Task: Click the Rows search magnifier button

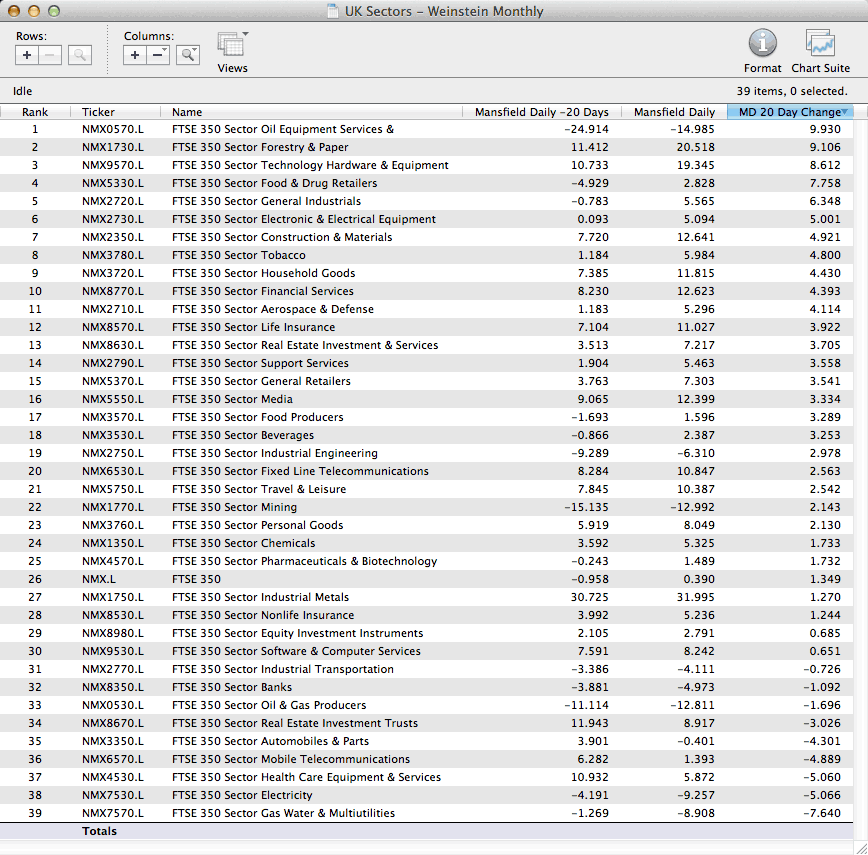Action: [x=80, y=55]
